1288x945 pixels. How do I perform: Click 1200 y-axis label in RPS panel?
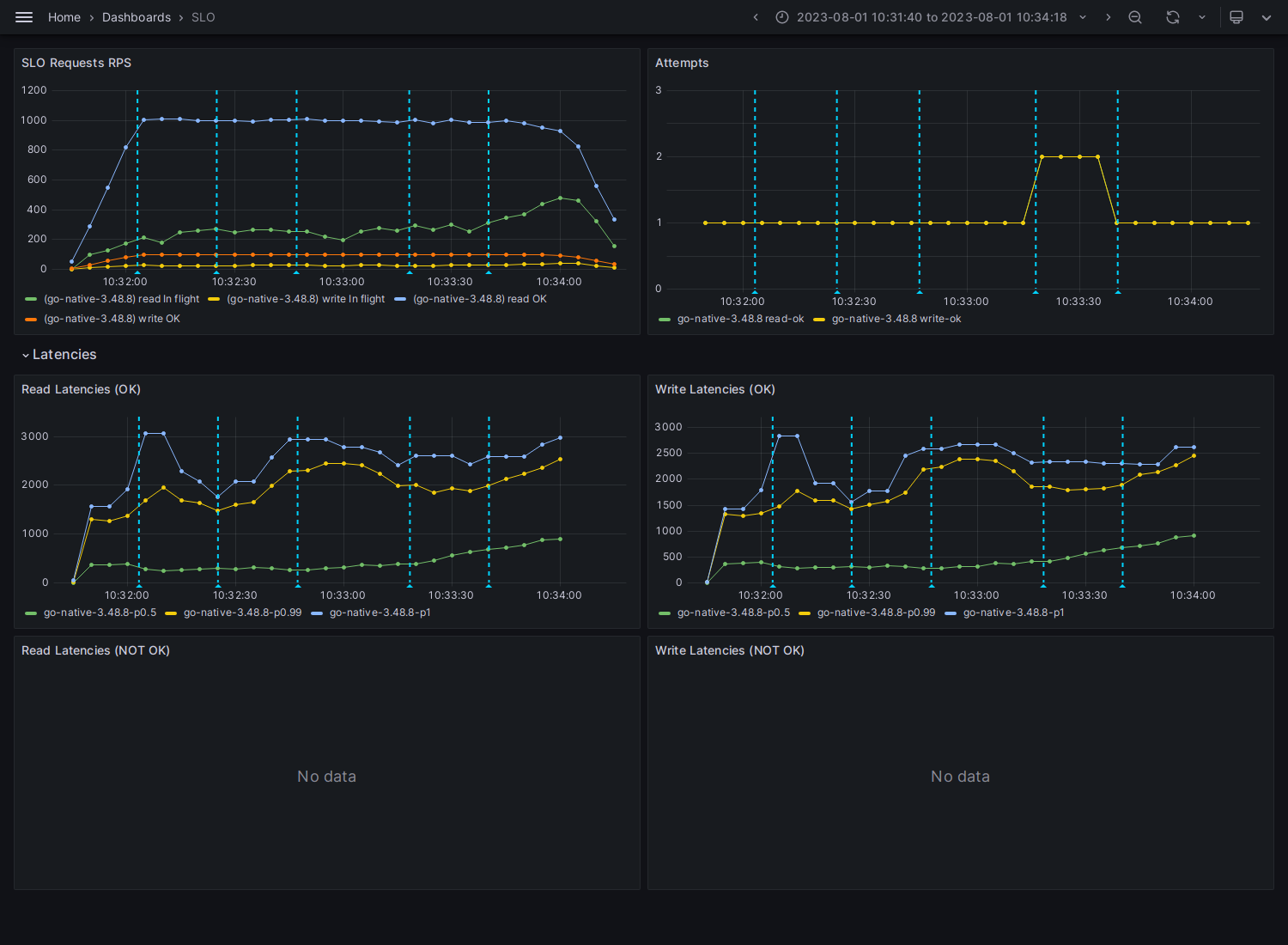[x=34, y=90]
